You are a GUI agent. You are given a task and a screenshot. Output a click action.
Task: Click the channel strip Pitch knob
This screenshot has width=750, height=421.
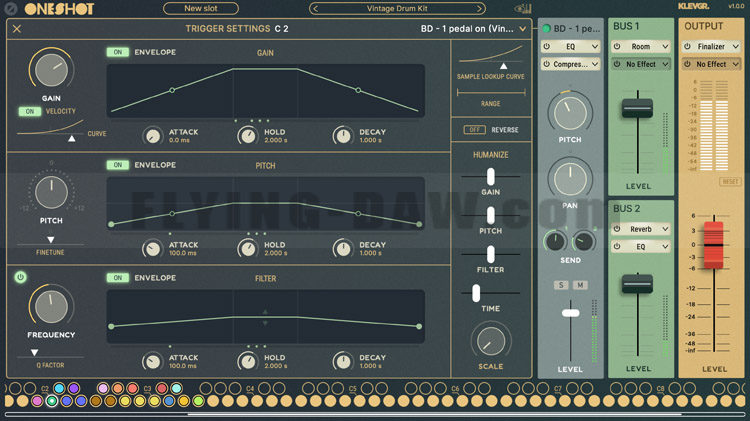[570, 113]
